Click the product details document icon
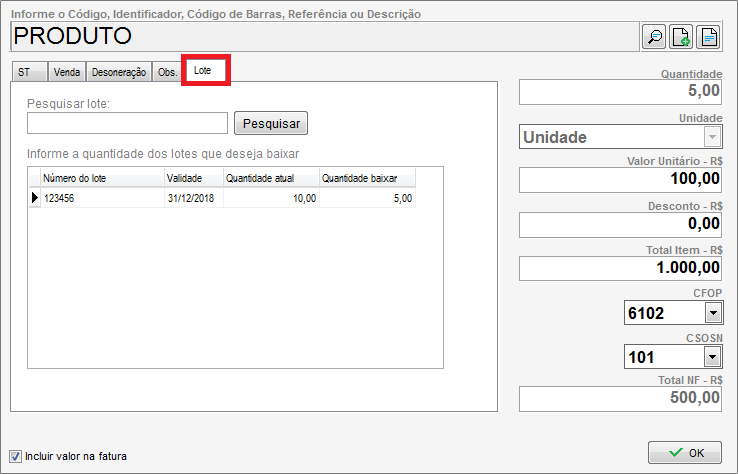Screen dimensions: 738x474 point(709,37)
